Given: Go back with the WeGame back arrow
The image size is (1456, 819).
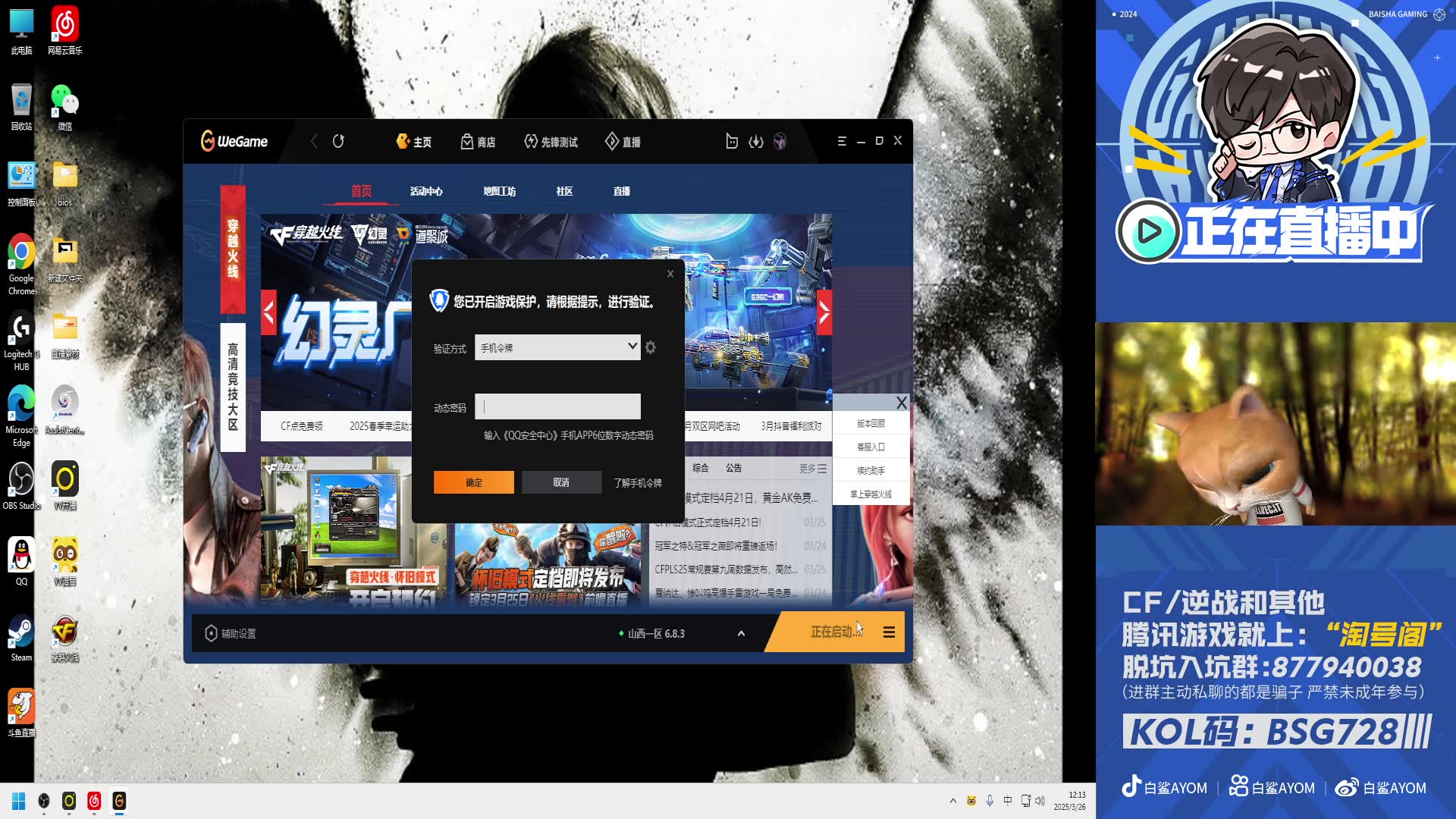Looking at the screenshot, I should [x=314, y=141].
